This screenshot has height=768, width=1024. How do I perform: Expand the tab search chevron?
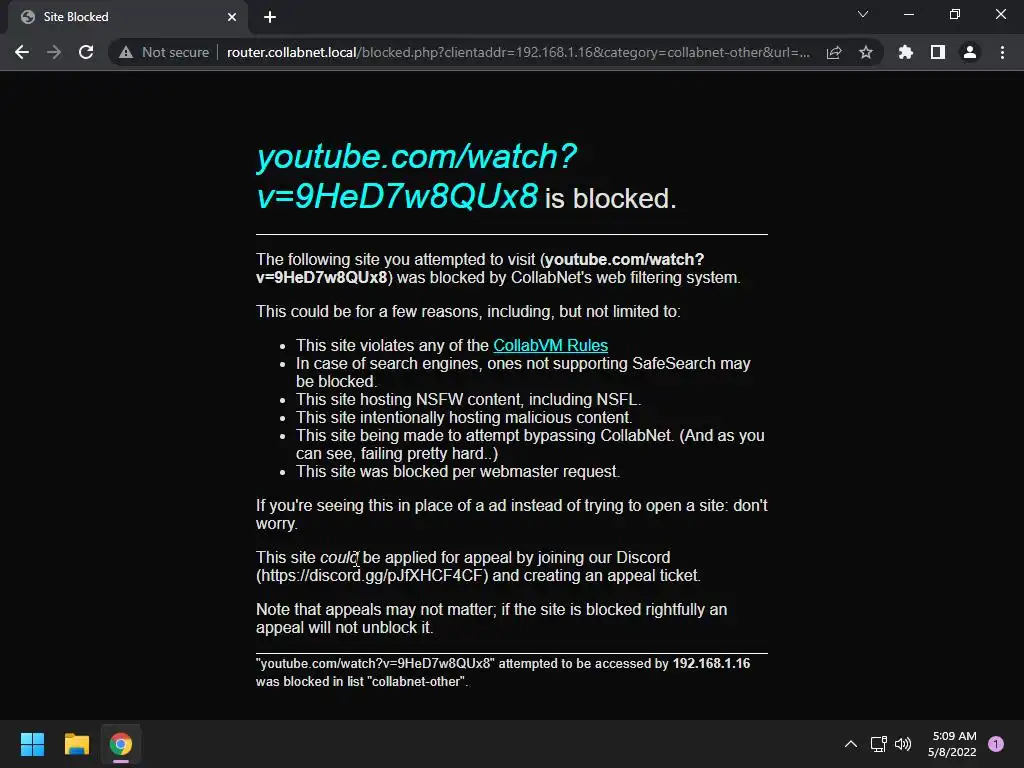863,14
